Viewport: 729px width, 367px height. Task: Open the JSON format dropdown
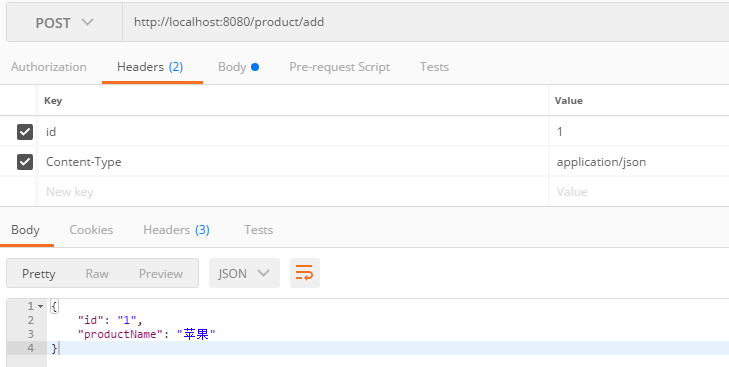[x=244, y=273]
